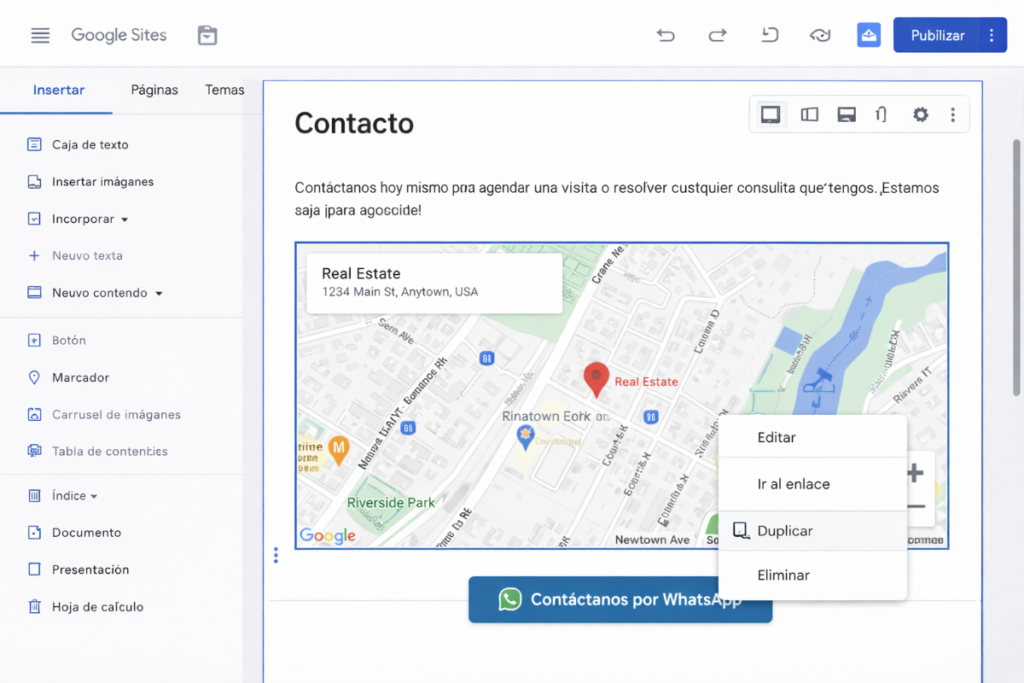Switch to the side-by-side layout option

(x=808, y=114)
